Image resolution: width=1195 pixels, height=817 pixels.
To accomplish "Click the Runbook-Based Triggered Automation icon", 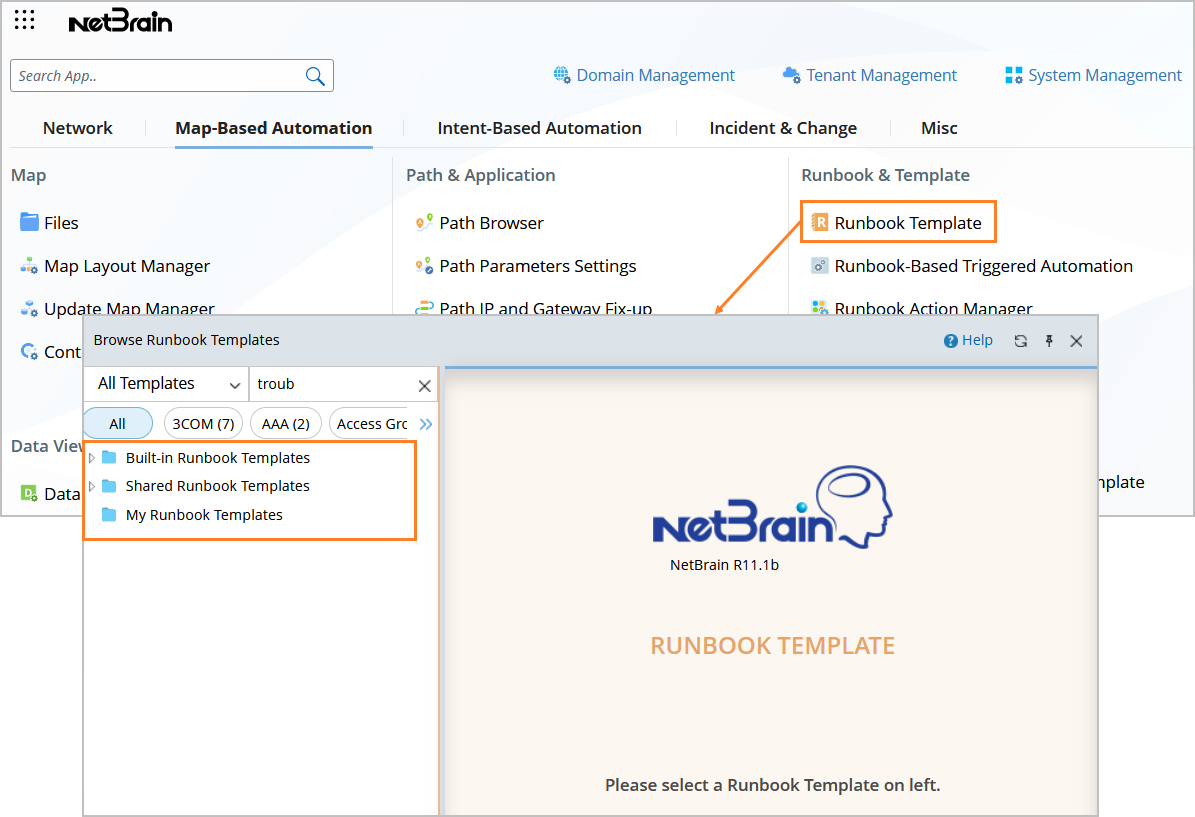I will [x=819, y=266].
